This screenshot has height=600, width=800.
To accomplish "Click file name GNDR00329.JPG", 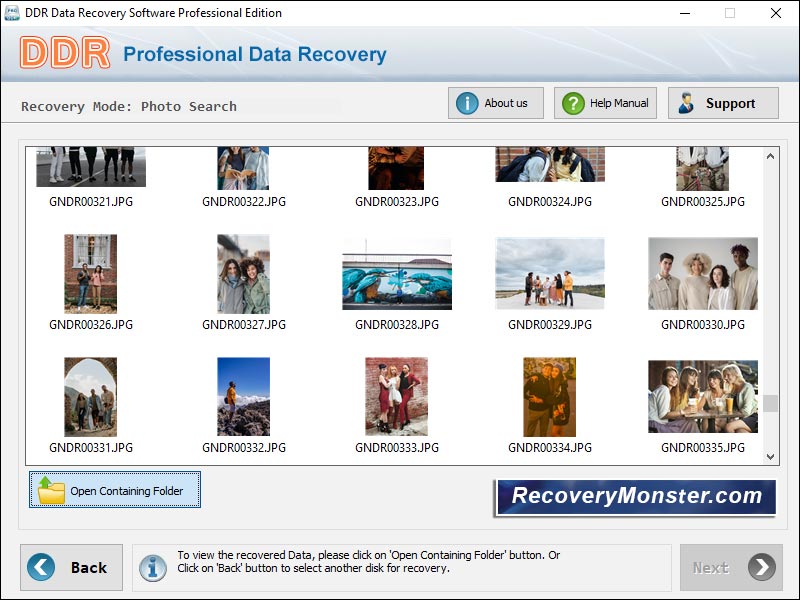I will [550, 324].
